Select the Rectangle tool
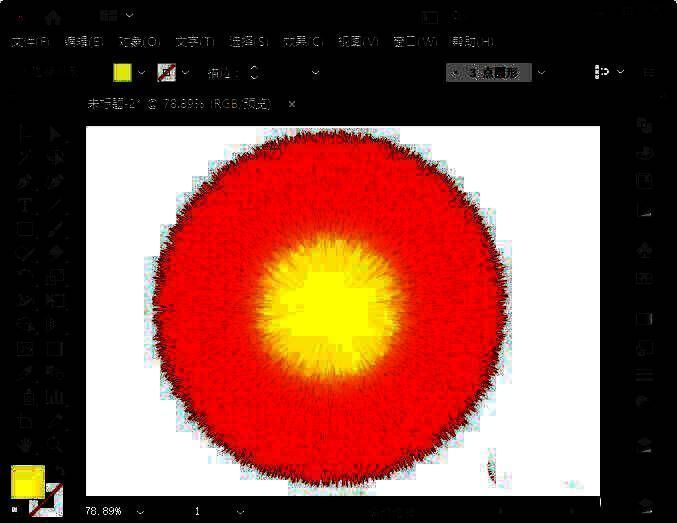The image size is (677, 523). click(x=26, y=230)
